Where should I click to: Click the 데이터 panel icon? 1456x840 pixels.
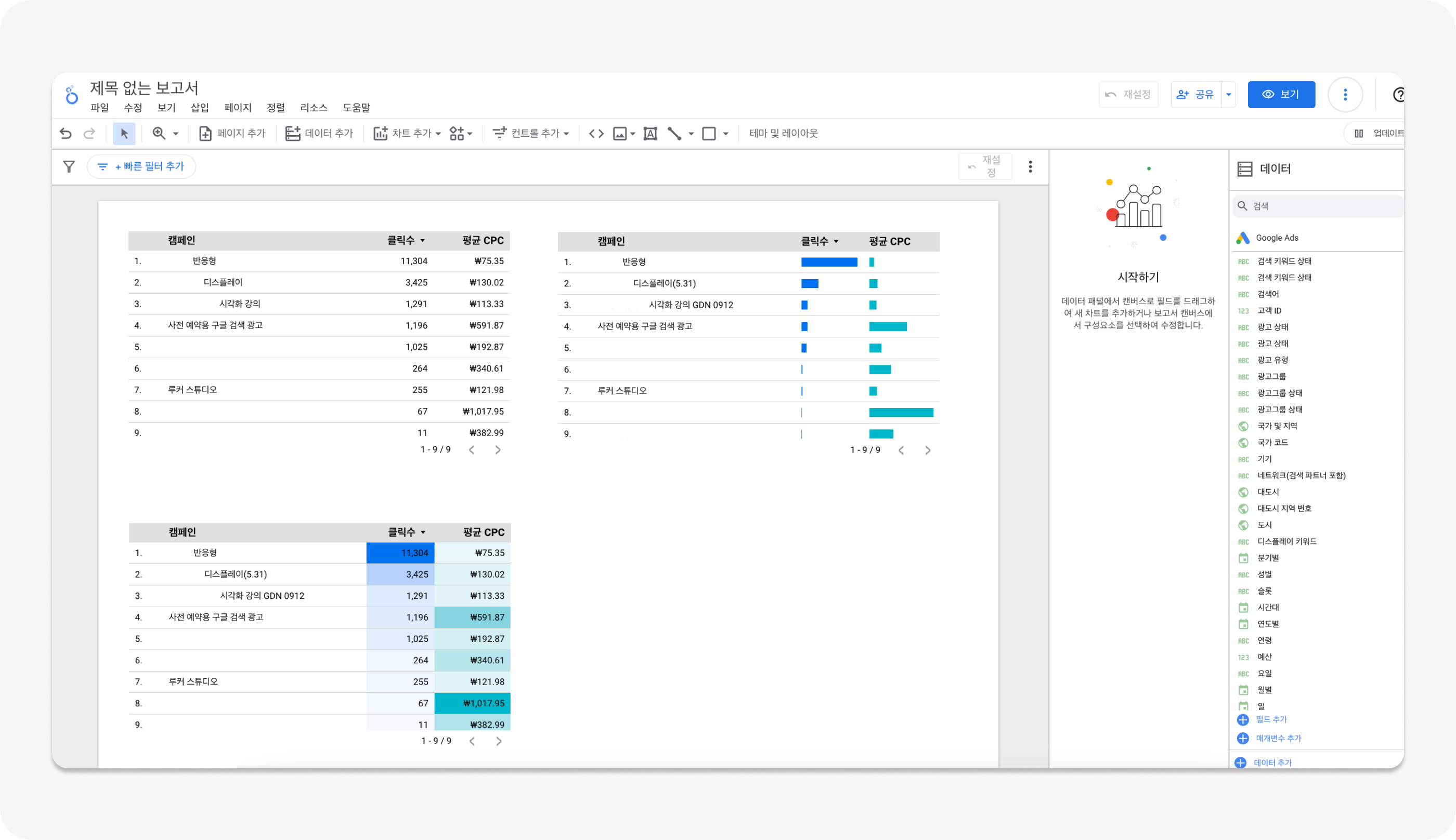pyautogui.click(x=1244, y=169)
